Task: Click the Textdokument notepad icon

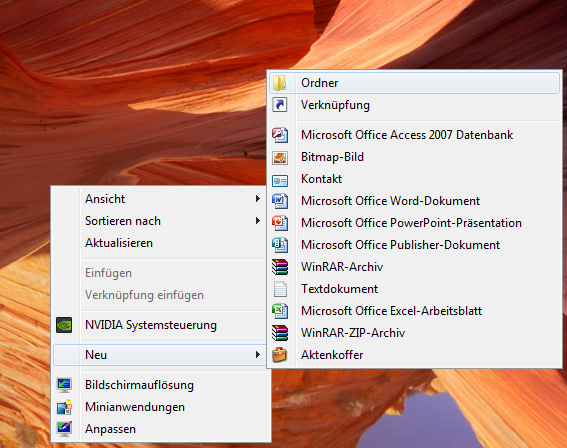Action: pos(280,289)
